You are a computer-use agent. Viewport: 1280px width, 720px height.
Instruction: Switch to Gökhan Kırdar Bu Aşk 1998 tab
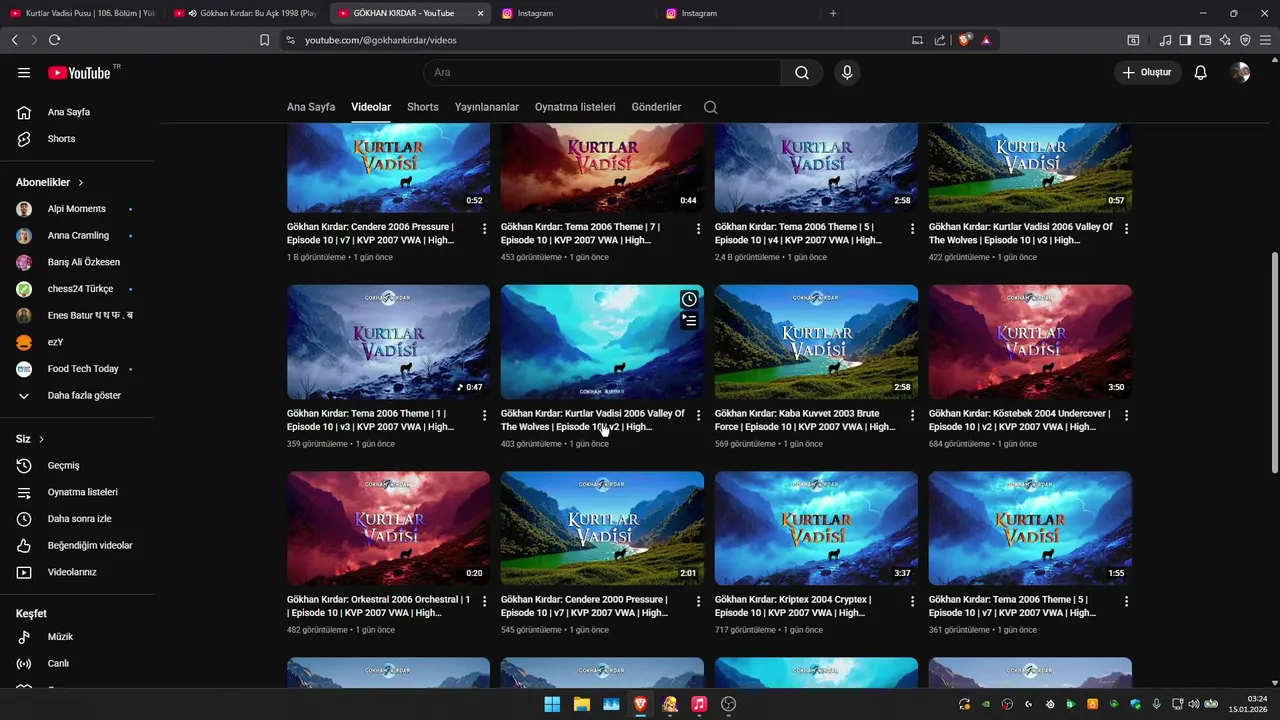coord(245,13)
